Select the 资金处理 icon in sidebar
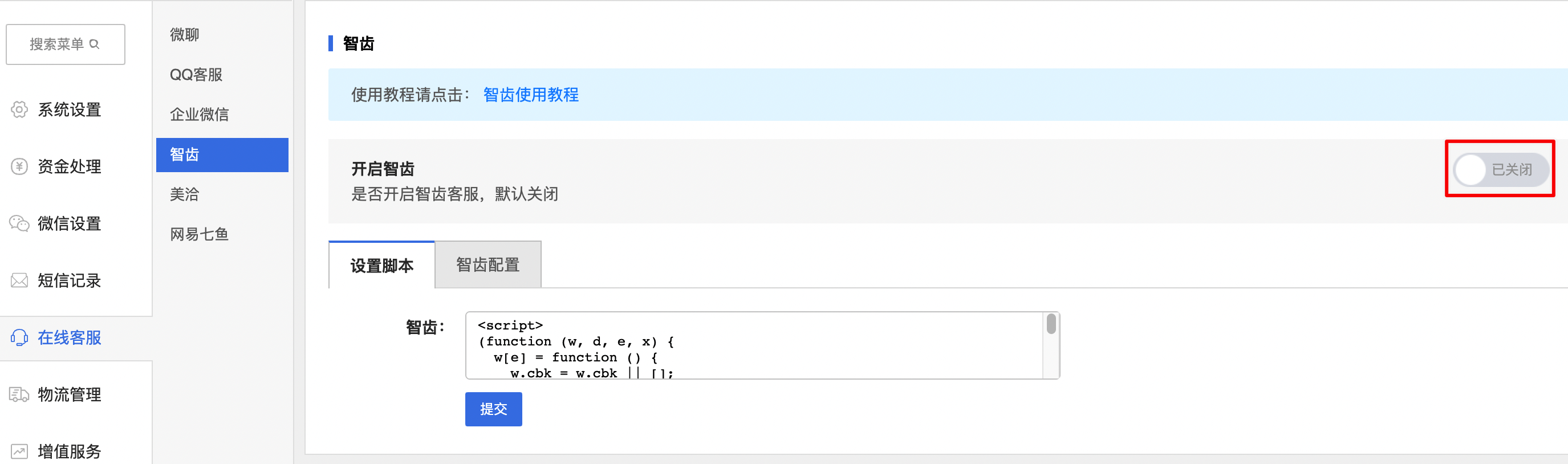Screen dimensions: 1568x464 point(18,166)
